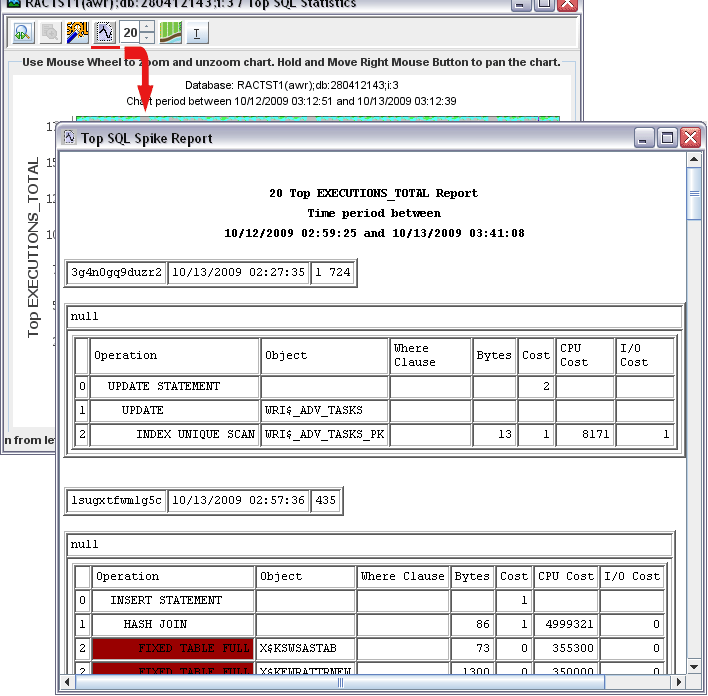Click the disabled magnifier-plus toolbar icon
Screen dimensions: 708x696
49,33
